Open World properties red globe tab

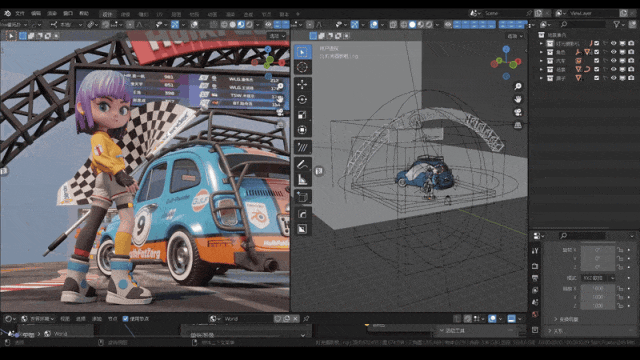pyautogui.click(x=535, y=314)
